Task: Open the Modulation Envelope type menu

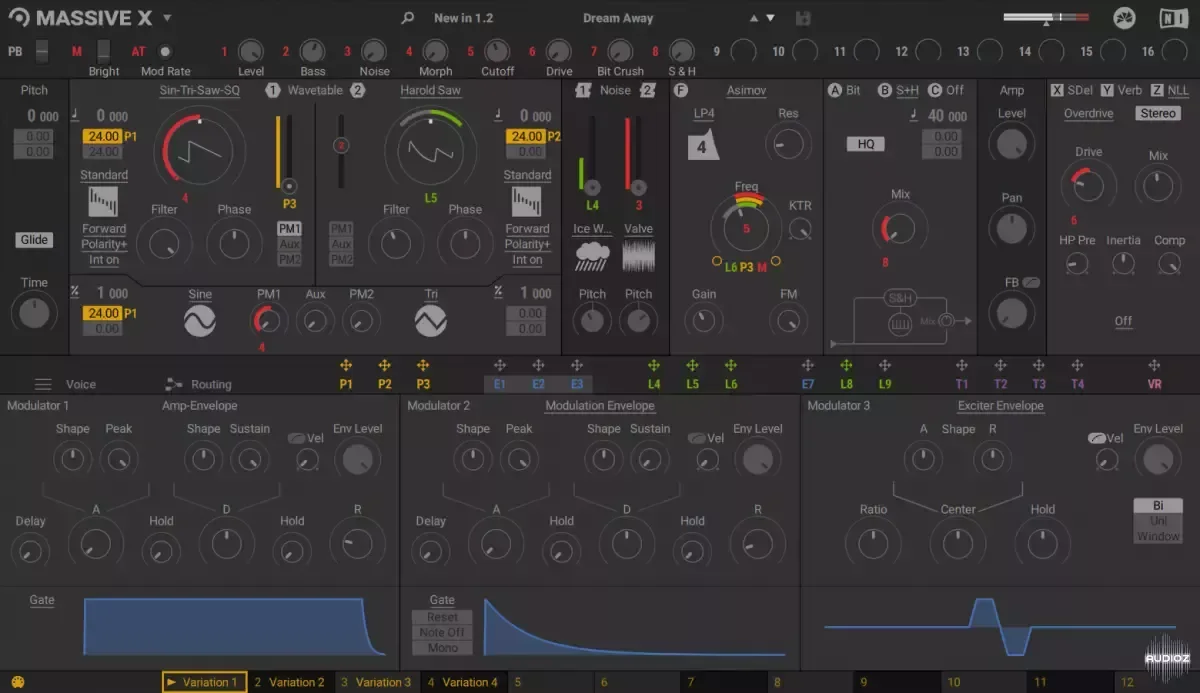Action: [600, 406]
